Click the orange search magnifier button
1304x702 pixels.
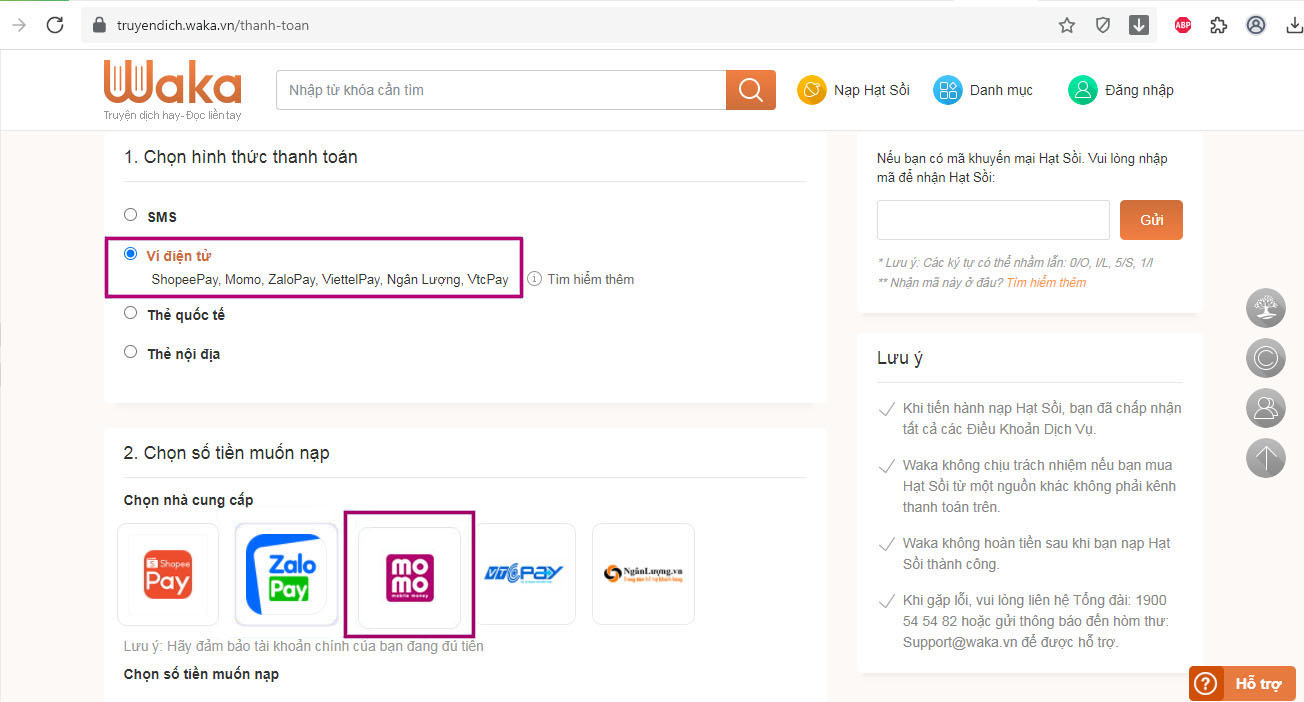click(750, 90)
